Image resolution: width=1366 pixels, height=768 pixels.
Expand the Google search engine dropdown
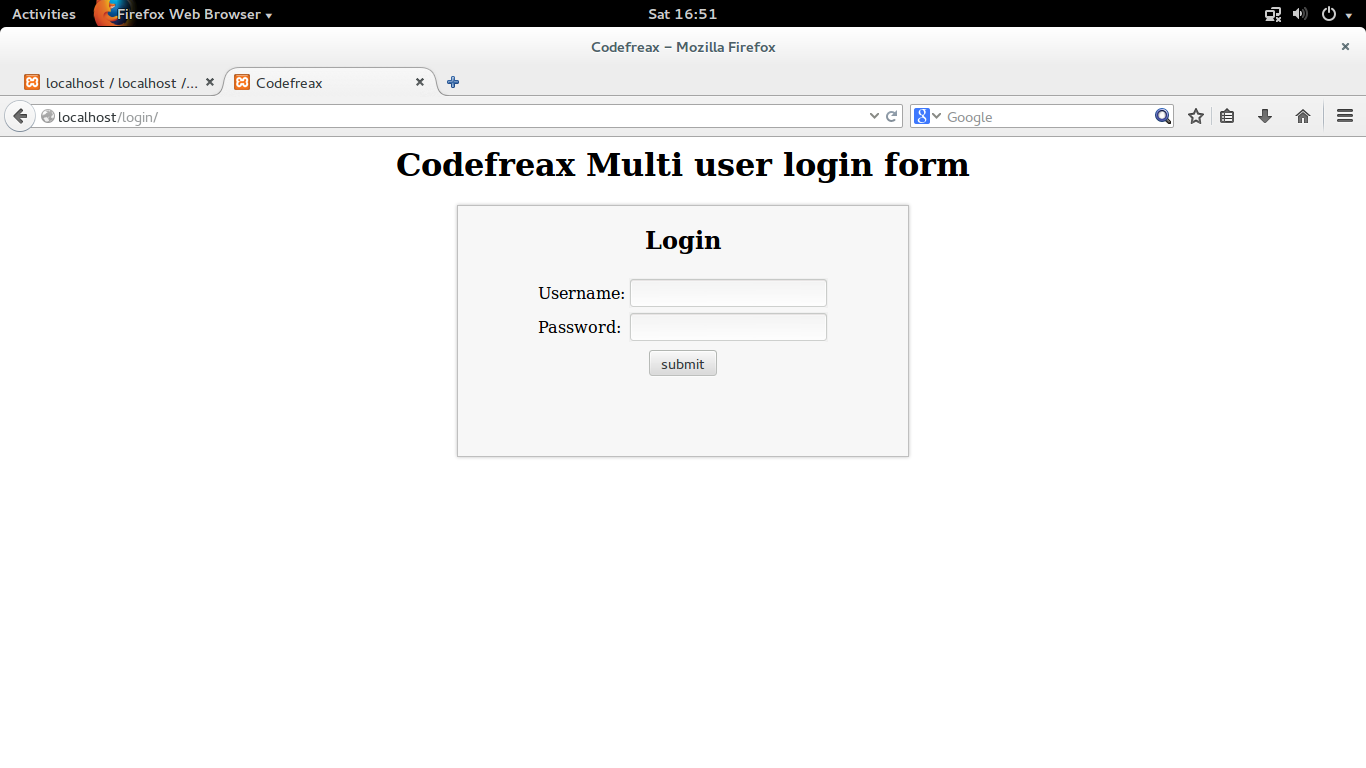tap(927, 116)
